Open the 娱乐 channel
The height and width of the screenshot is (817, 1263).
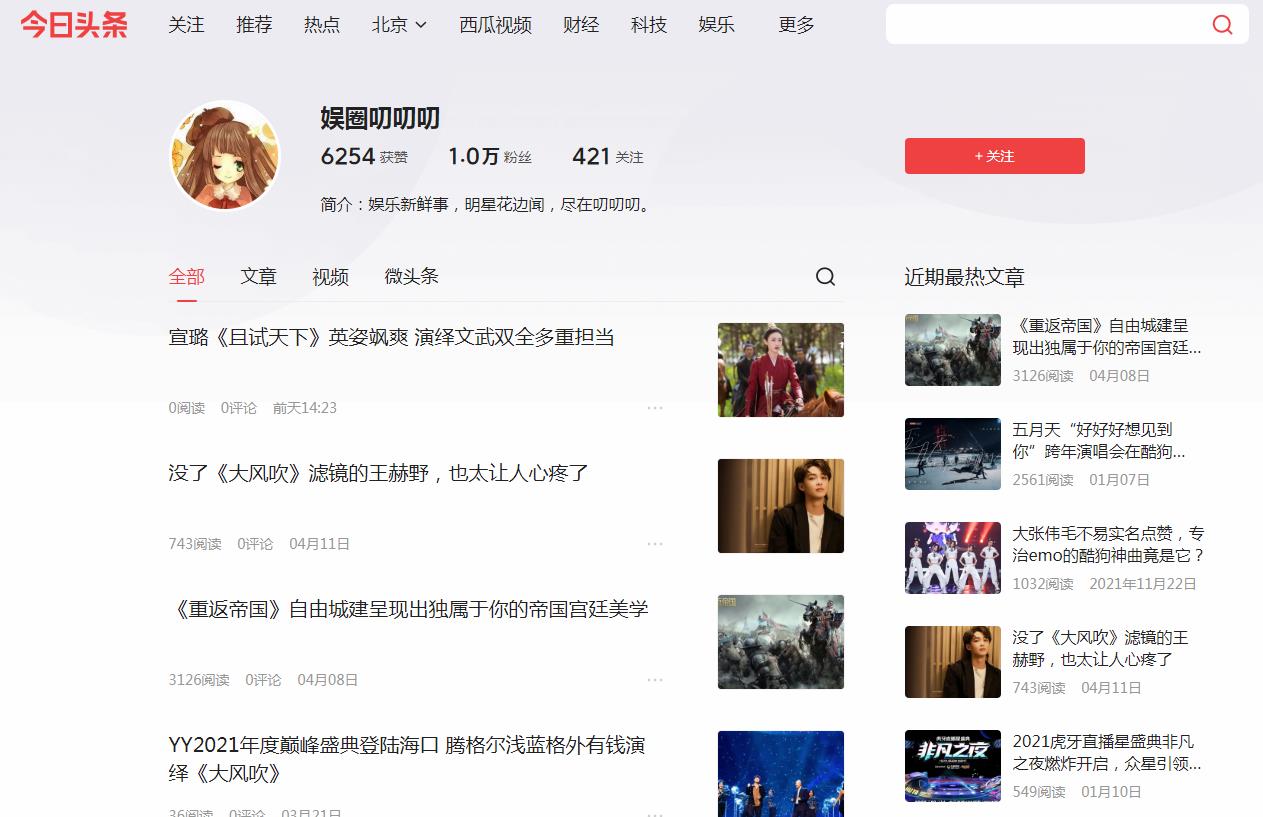(x=716, y=25)
